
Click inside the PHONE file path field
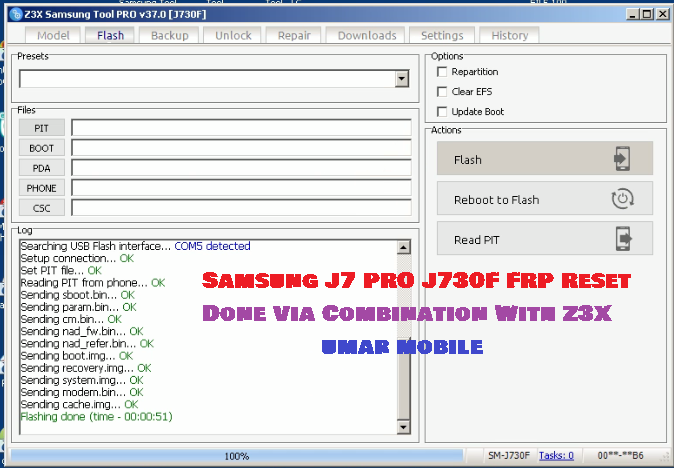[241, 188]
